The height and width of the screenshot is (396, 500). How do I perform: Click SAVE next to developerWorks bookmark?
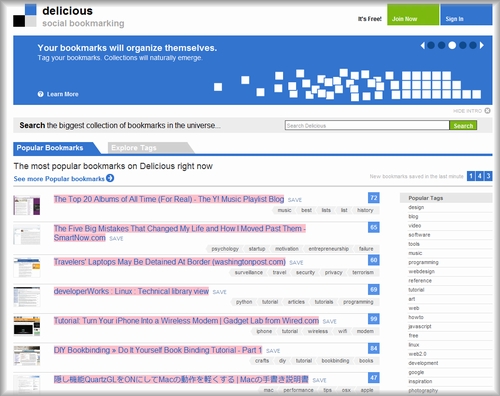tap(219, 292)
